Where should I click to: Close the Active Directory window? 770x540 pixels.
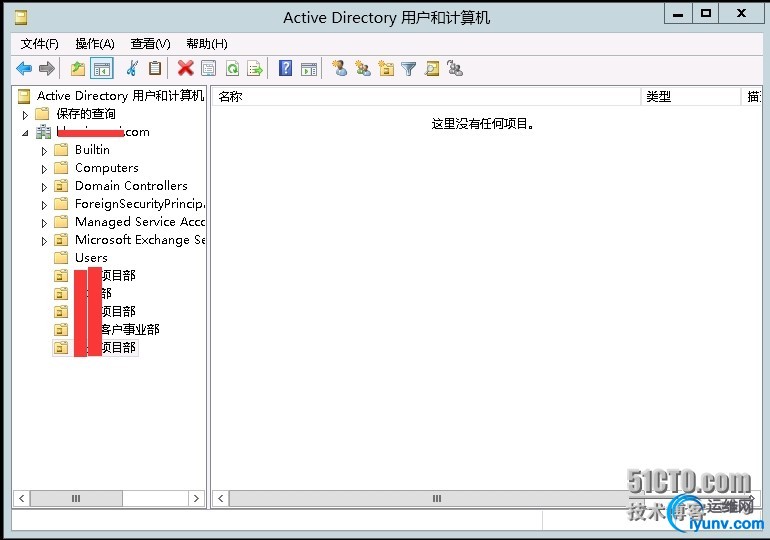[742, 14]
